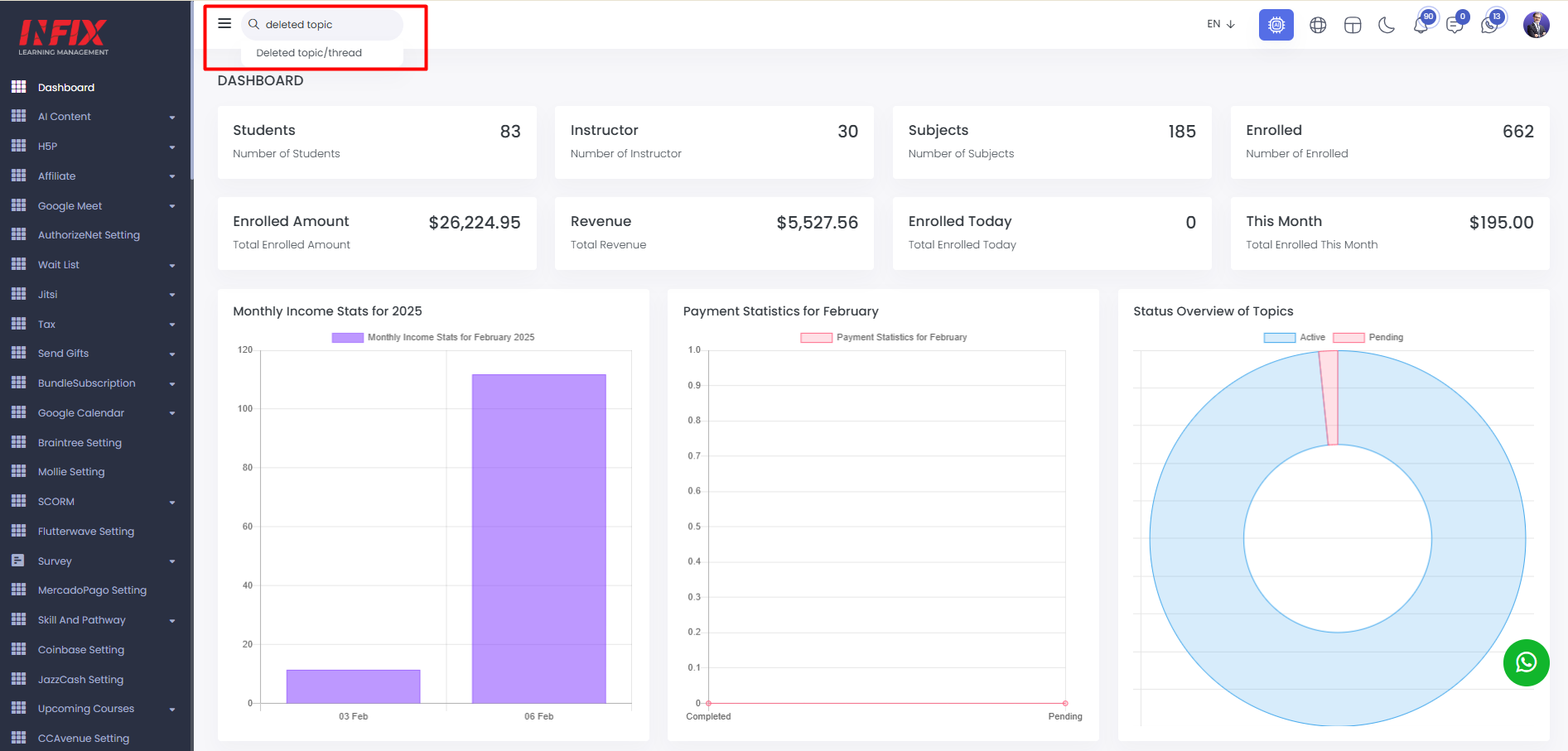Click the hamburger menu icon
Screen dimensions: 1568x751
click(224, 23)
